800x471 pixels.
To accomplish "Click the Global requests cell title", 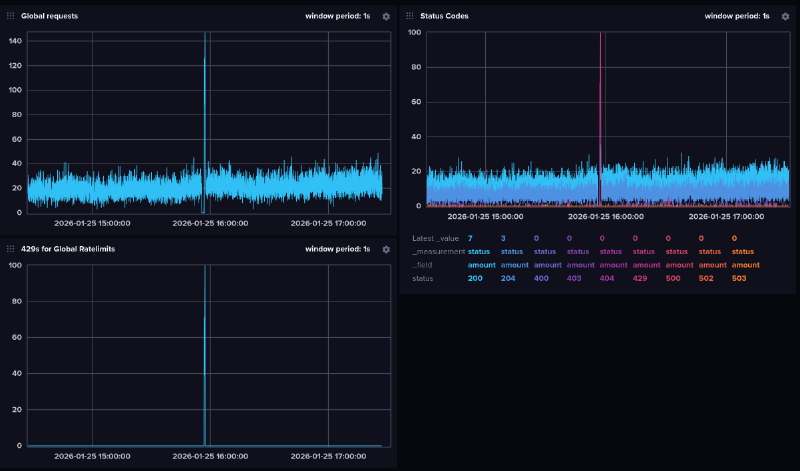I will (x=49, y=16).
